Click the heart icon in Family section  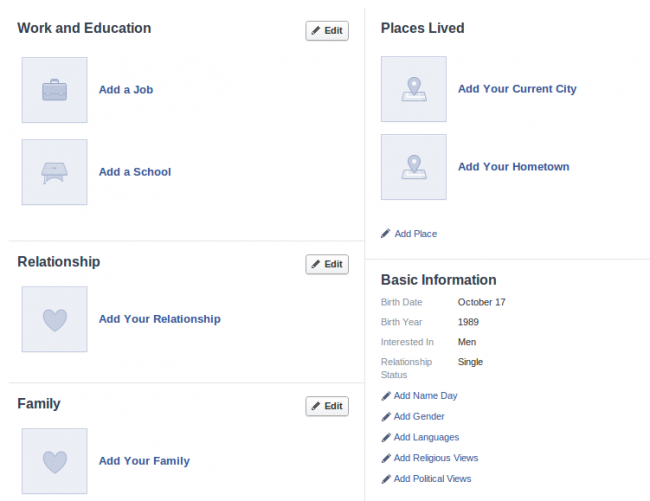coord(54,461)
